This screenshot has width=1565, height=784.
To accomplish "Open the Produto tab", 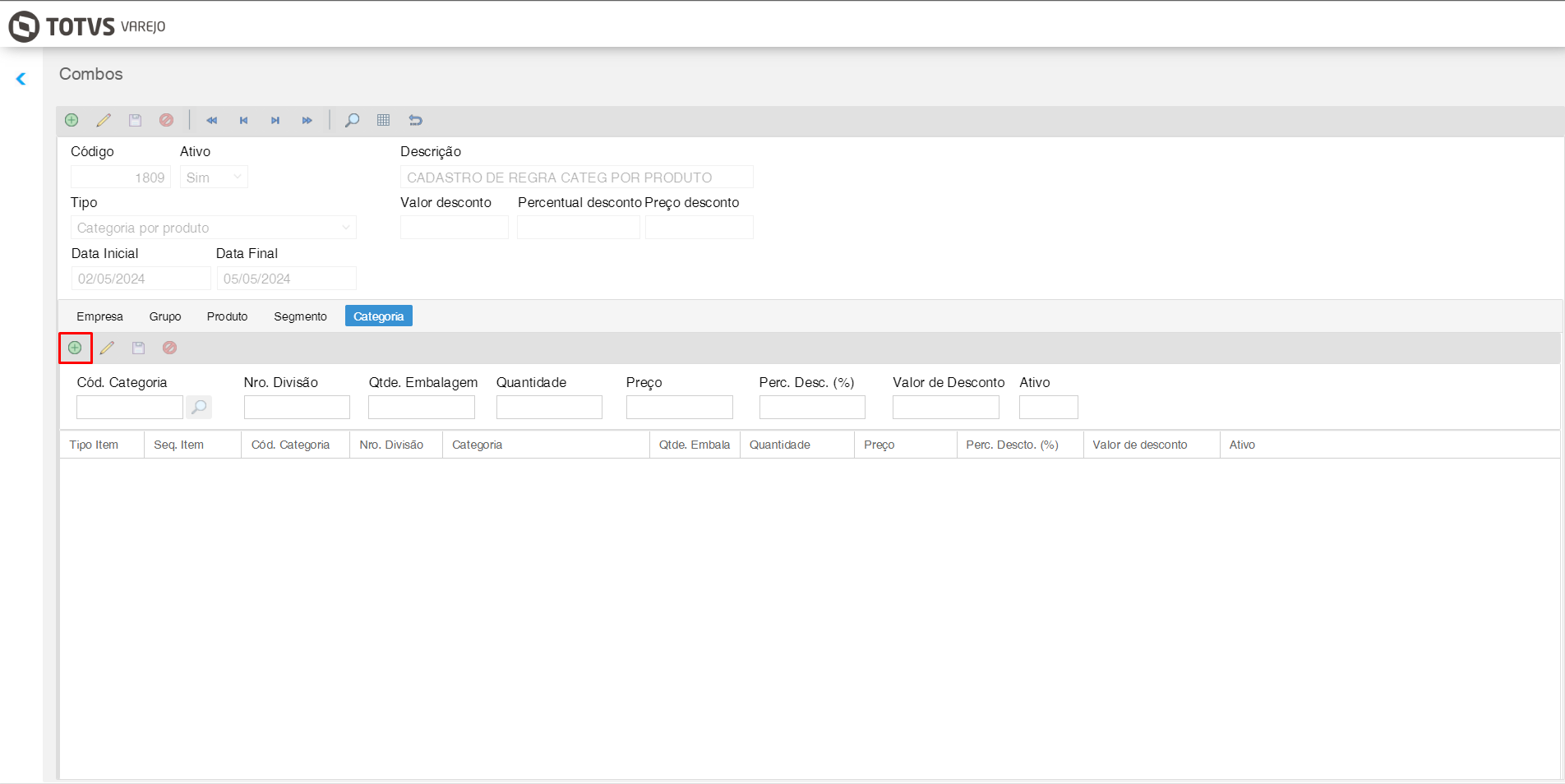I will [227, 316].
